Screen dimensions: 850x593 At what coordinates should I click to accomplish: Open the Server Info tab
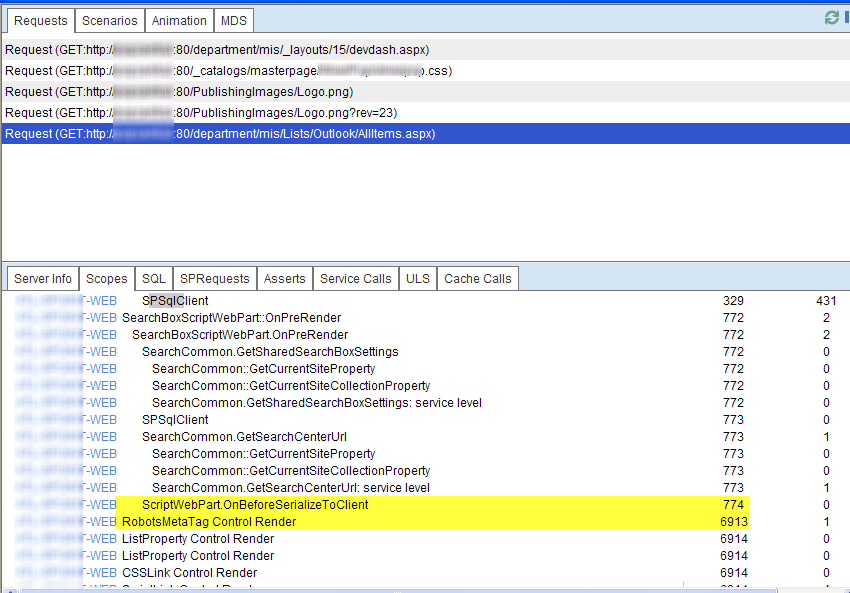43,279
